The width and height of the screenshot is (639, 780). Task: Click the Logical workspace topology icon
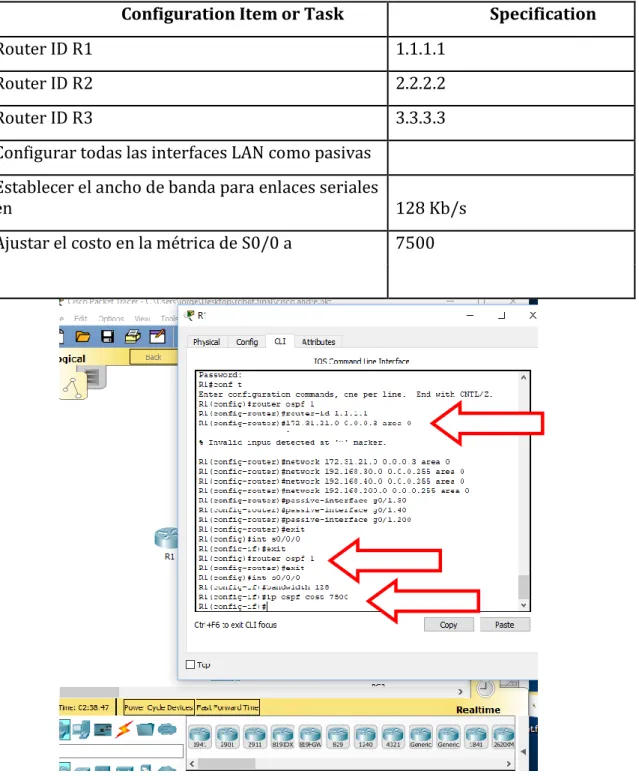pyautogui.click(x=74, y=388)
